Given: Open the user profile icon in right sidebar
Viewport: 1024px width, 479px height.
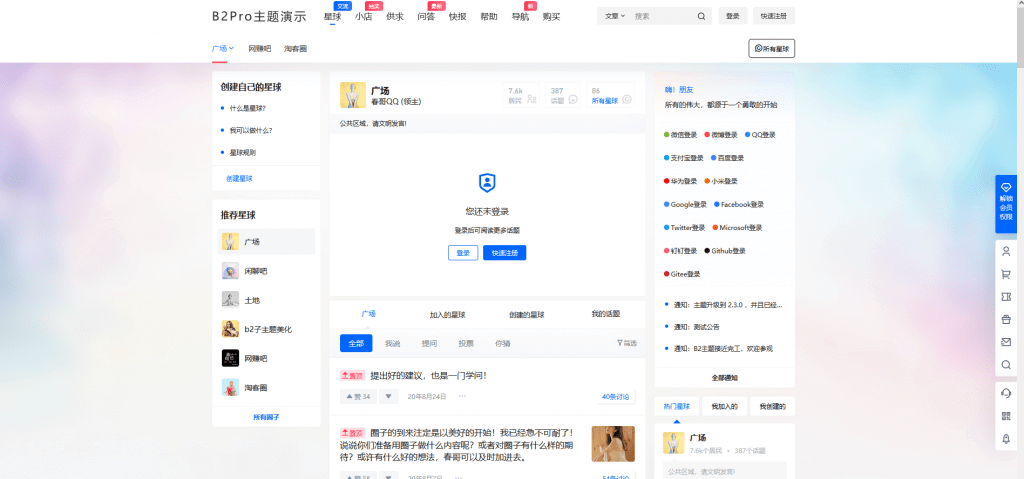Looking at the screenshot, I should pyautogui.click(x=1006, y=251).
